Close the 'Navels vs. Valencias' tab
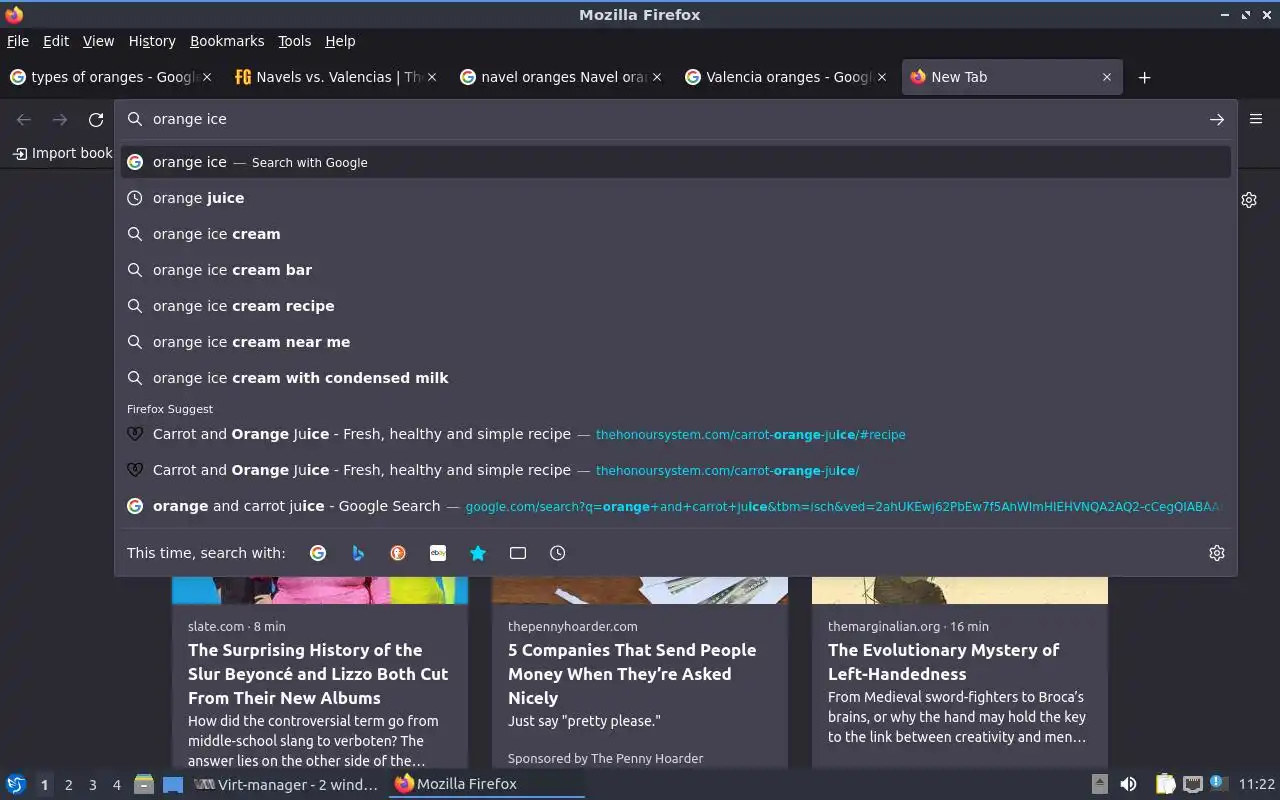The image size is (1280, 800). (x=432, y=77)
